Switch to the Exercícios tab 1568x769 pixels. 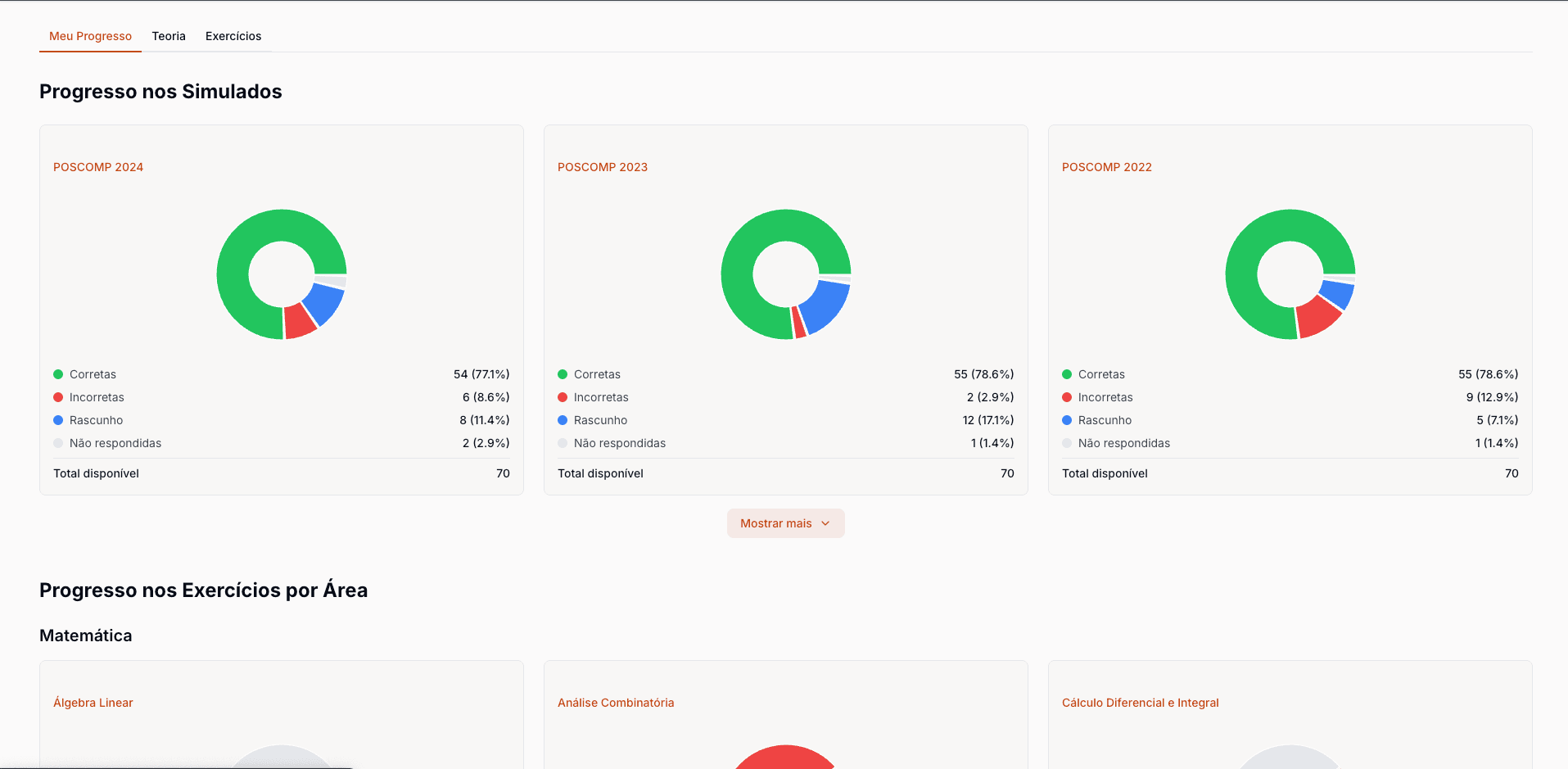233,36
